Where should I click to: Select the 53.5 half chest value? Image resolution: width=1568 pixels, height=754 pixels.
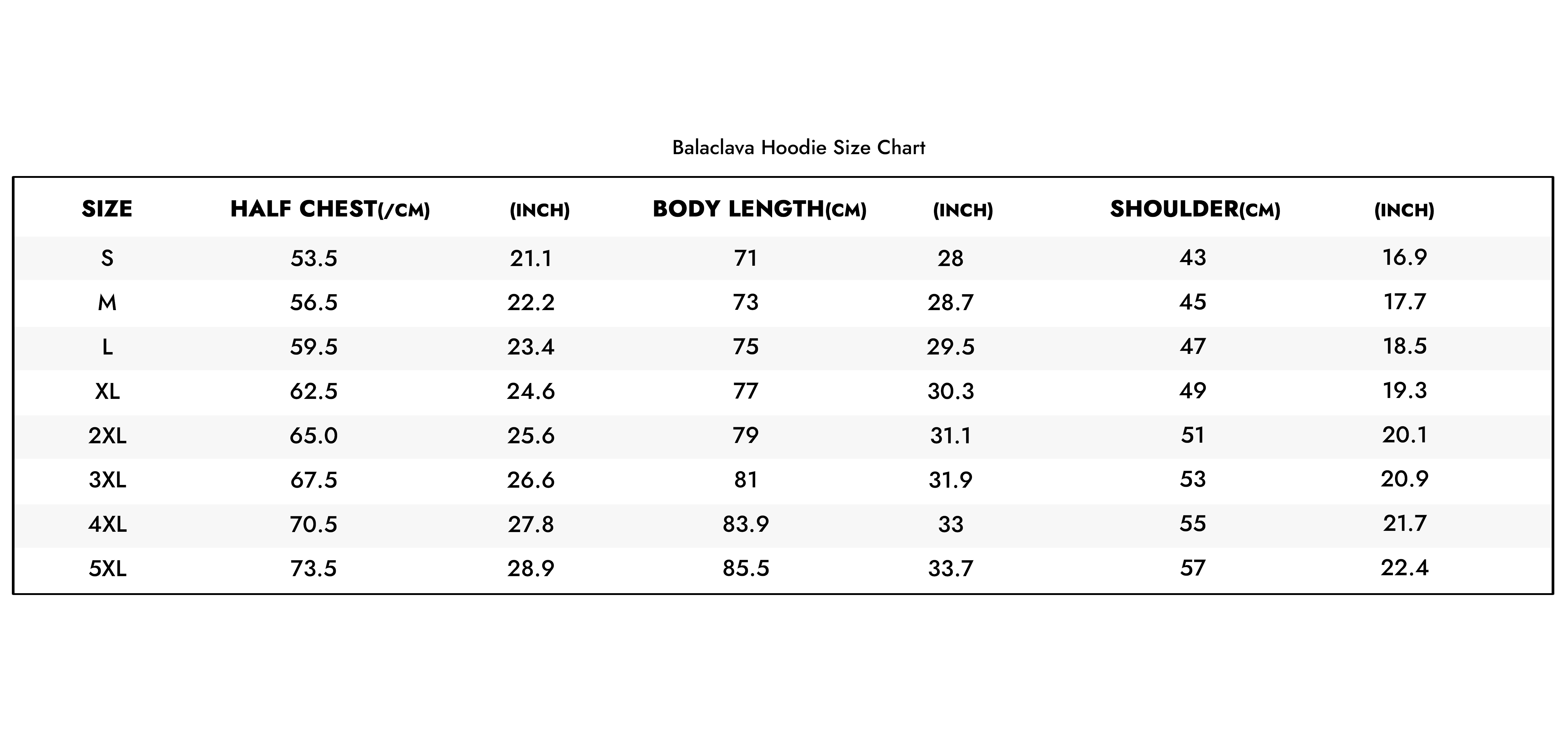point(314,259)
